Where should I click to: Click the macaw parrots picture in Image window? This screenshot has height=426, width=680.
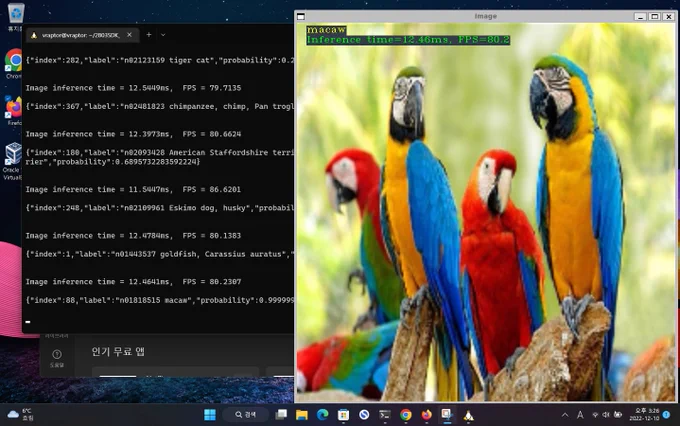(x=486, y=212)
